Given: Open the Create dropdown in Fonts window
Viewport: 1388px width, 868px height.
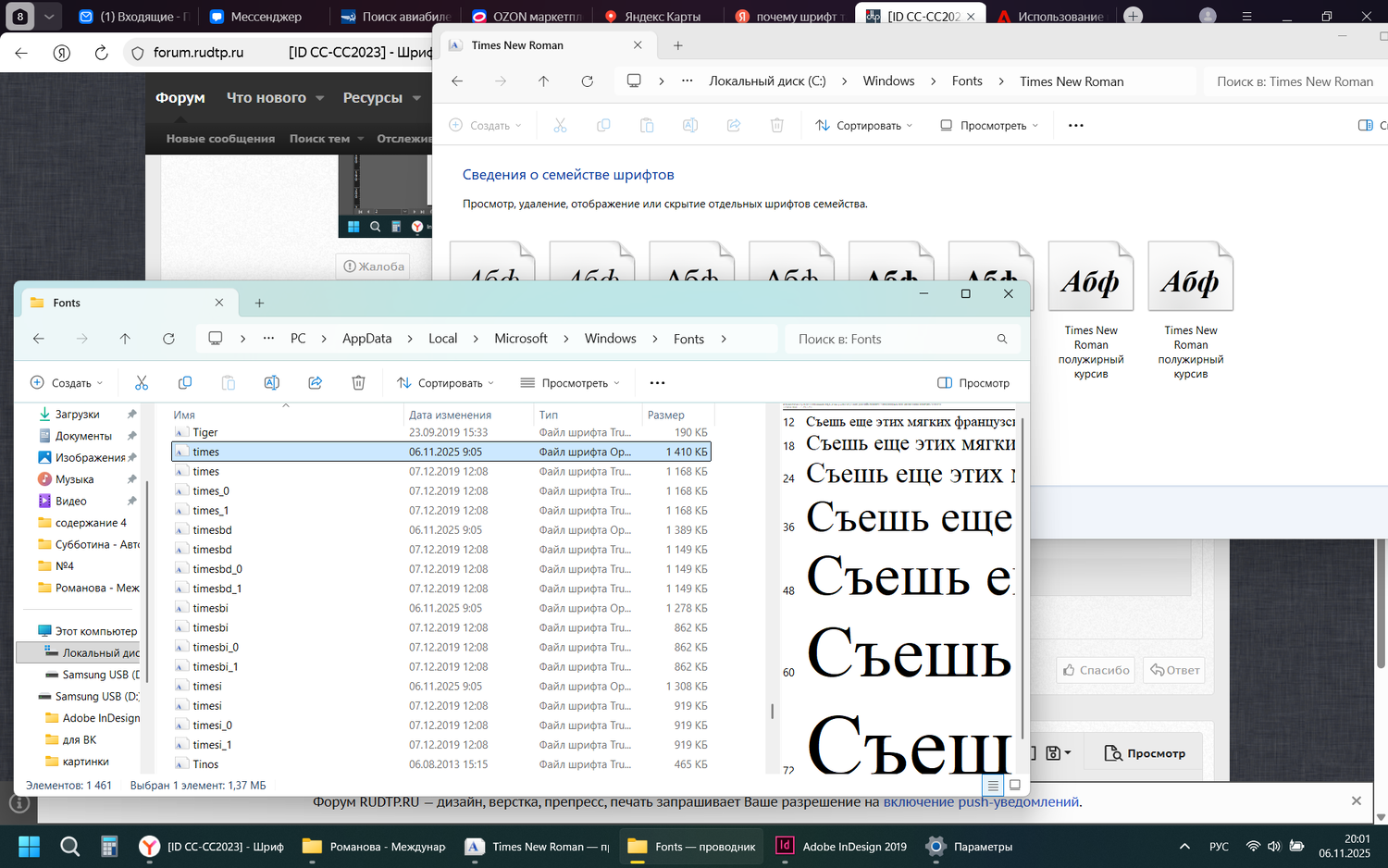Looking at the screenshot, I should point(67,383).
